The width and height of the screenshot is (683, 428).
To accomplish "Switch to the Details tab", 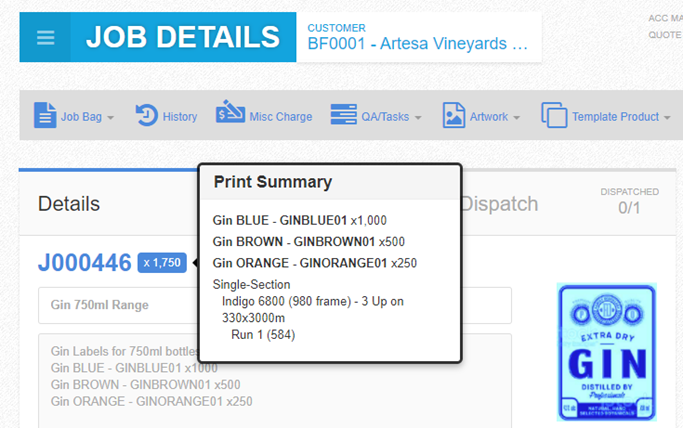I will coord(69,204).
